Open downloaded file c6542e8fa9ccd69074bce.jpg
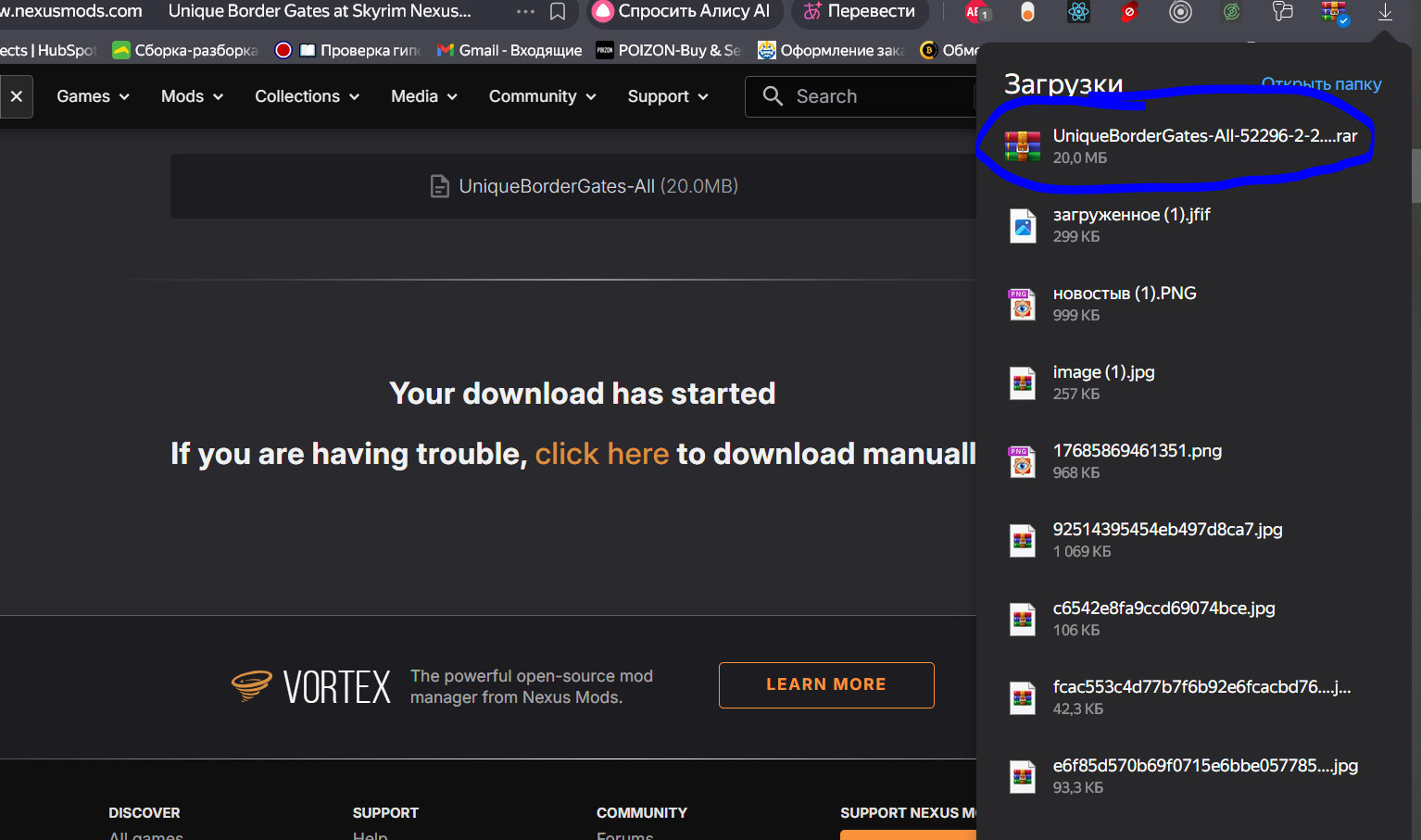 (x=1164, y=608)
